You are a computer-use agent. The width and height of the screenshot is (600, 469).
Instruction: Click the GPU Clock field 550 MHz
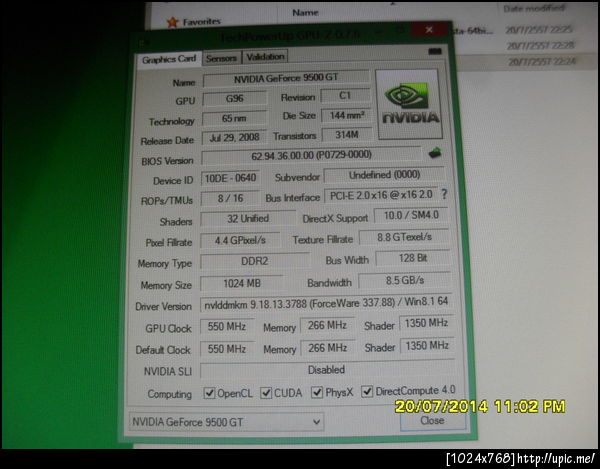click(227, 327)
